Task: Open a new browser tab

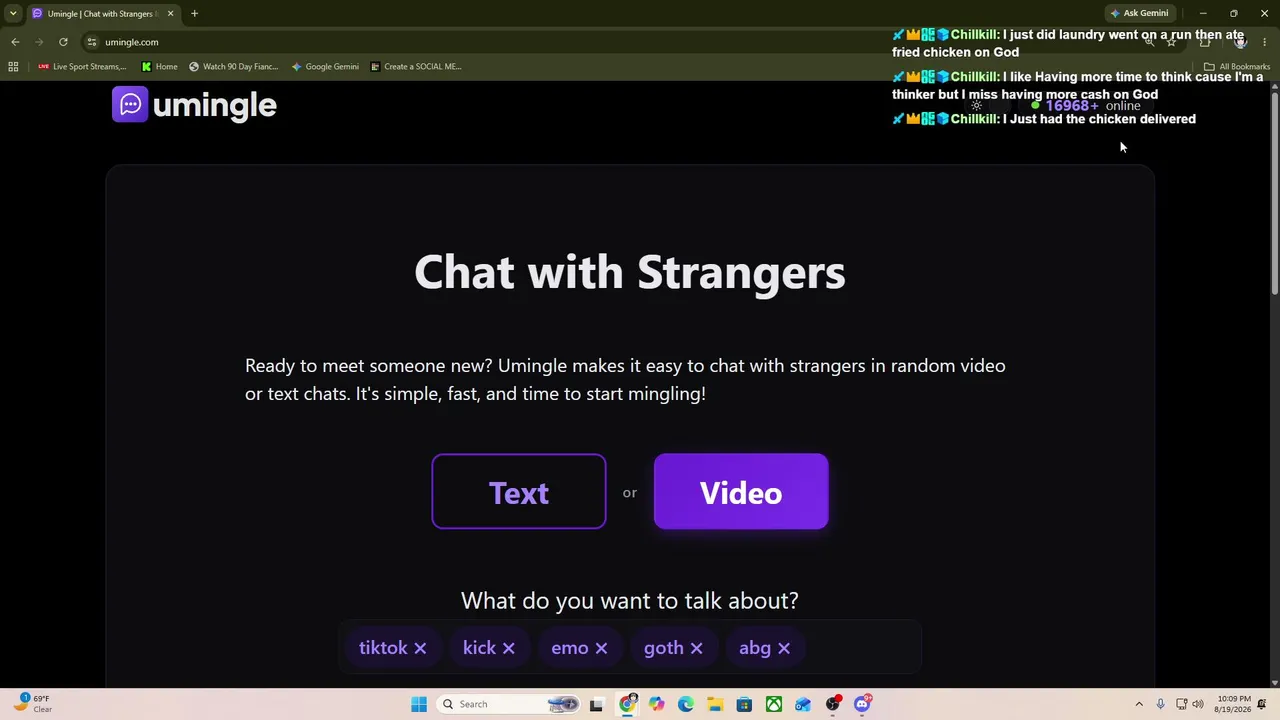Action: point(194,13)
